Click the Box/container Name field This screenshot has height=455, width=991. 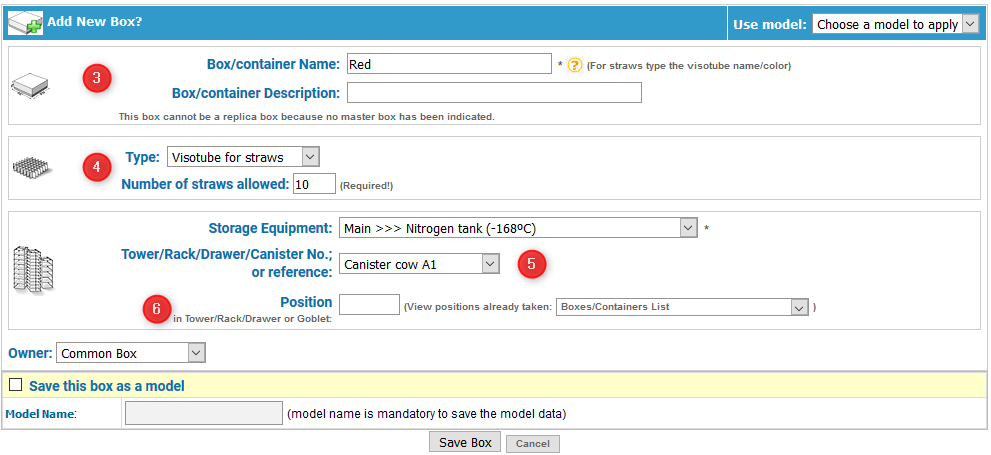tap(449, 64)
